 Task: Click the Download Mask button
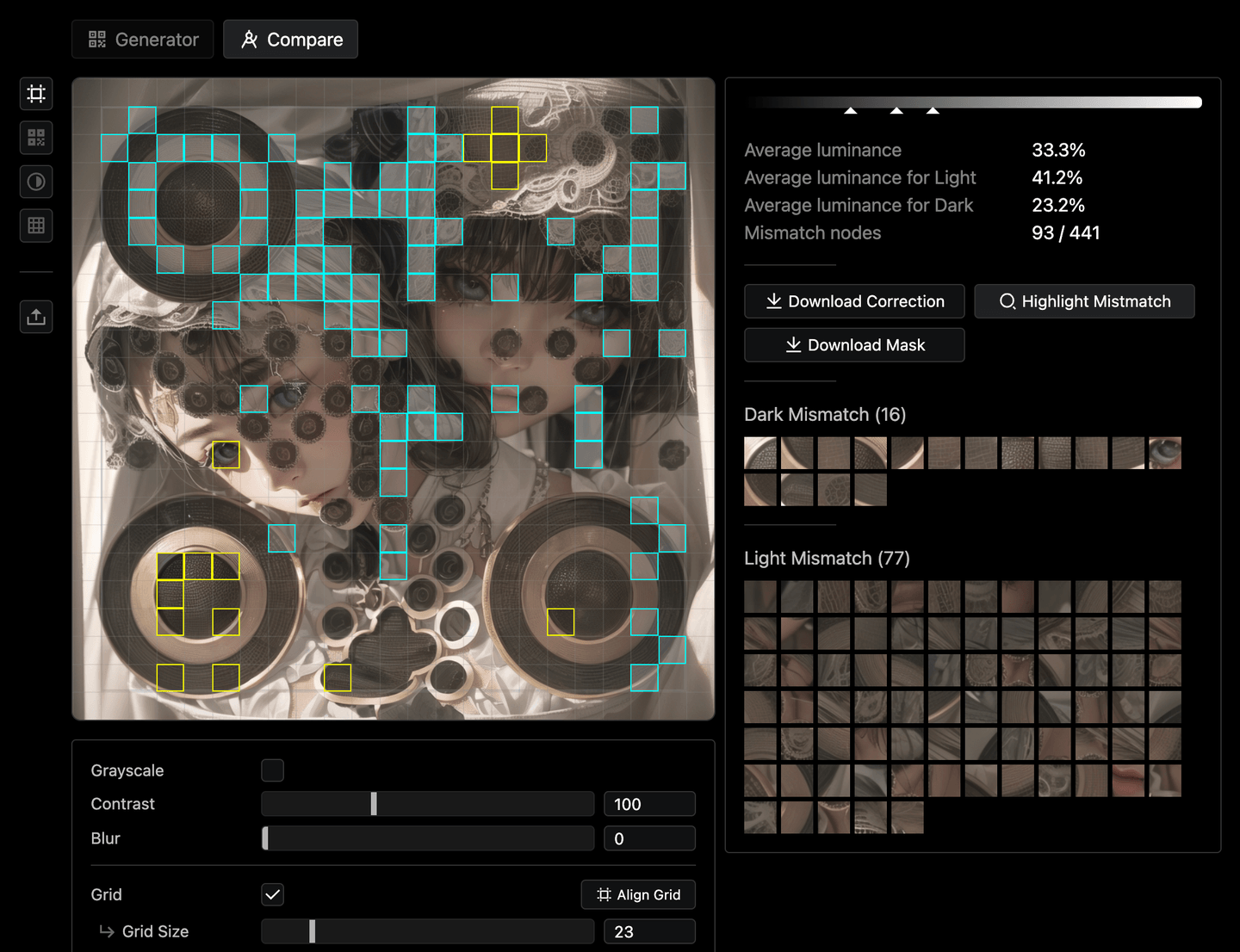[x=853, y=344]
